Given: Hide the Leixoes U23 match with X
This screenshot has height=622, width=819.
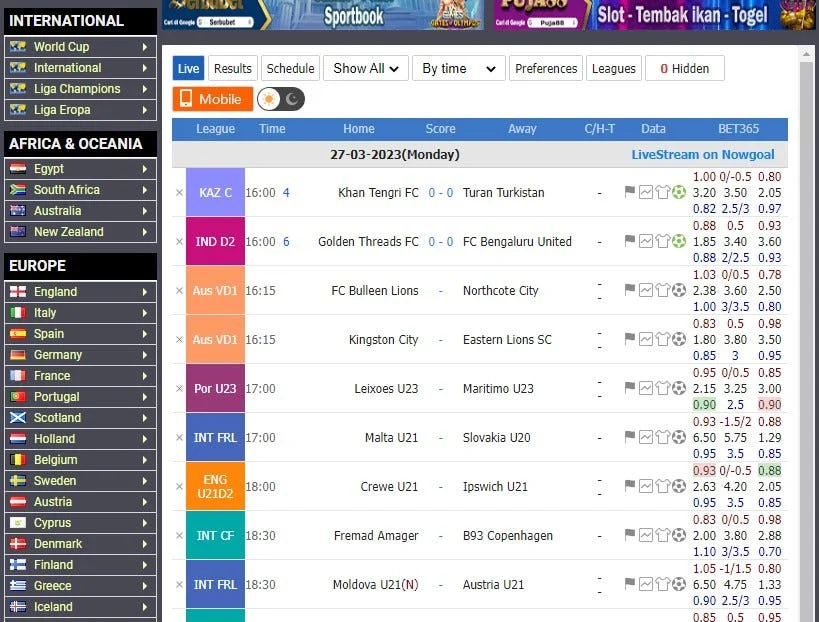Looking at the screenshot, I should coord(179,389).
